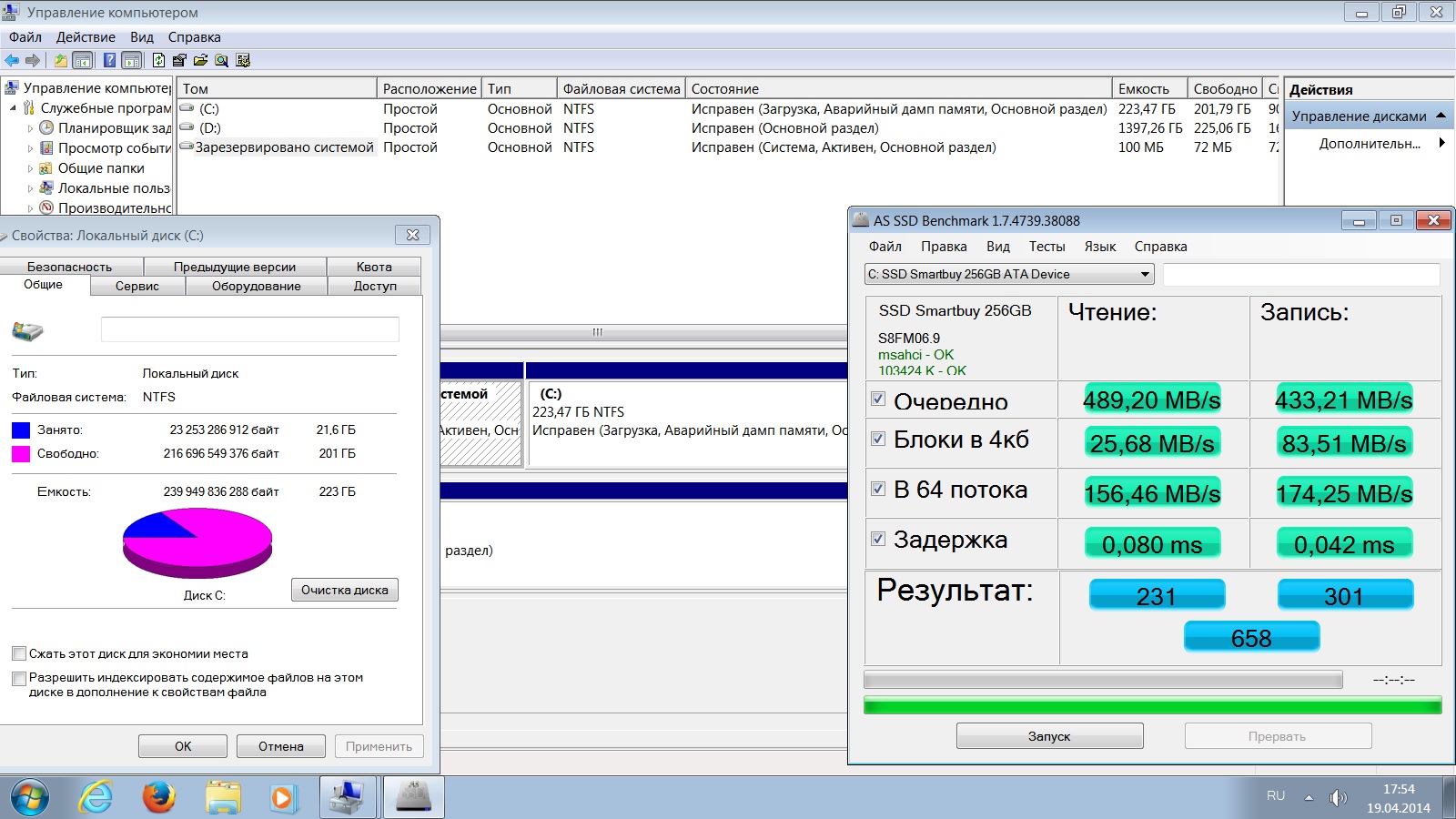
Task: Click the volume speaker icon in system tray
Action: [x=1338, y=798]
